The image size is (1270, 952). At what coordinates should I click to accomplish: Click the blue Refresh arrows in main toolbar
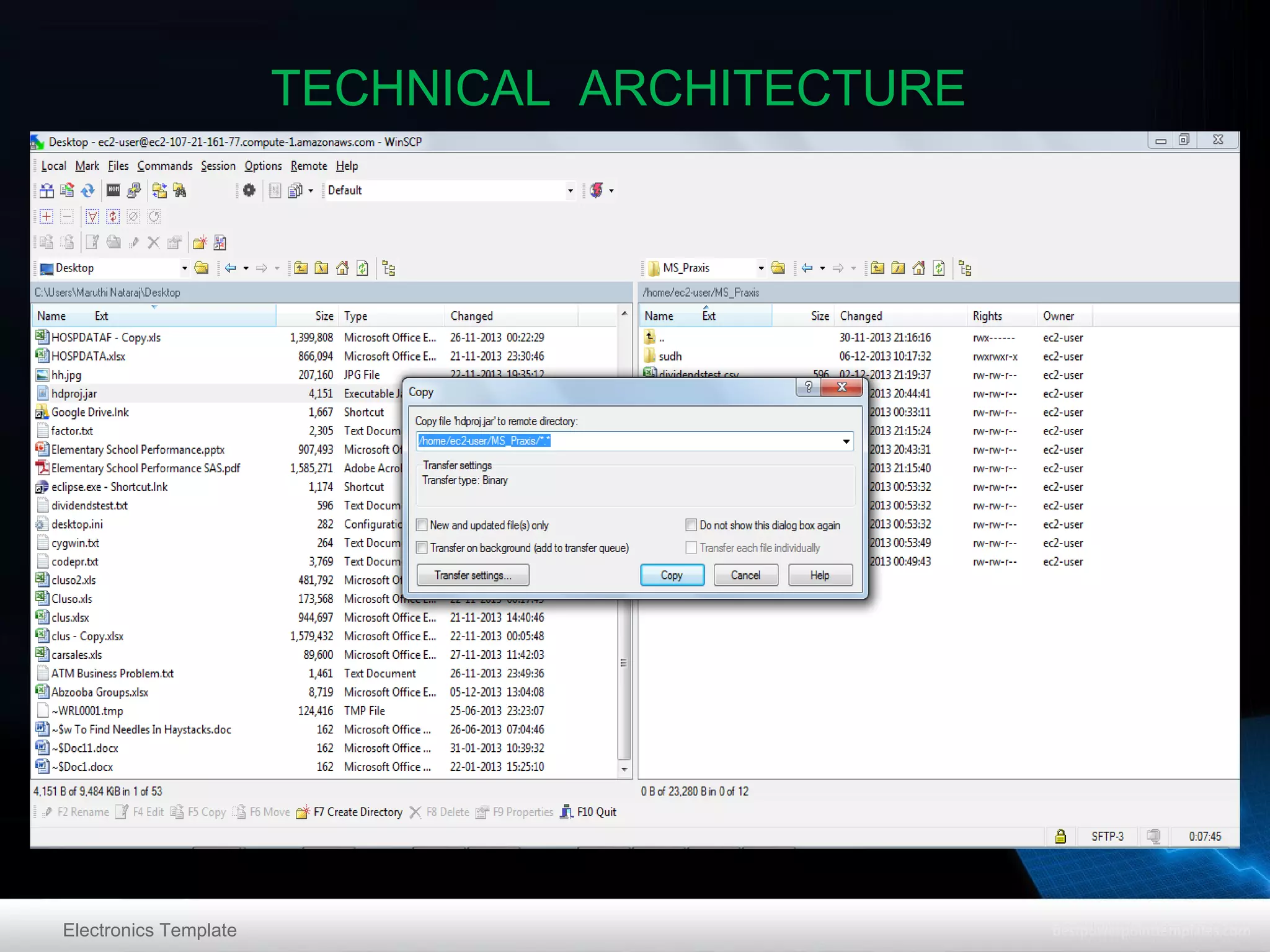click(88, 190)
